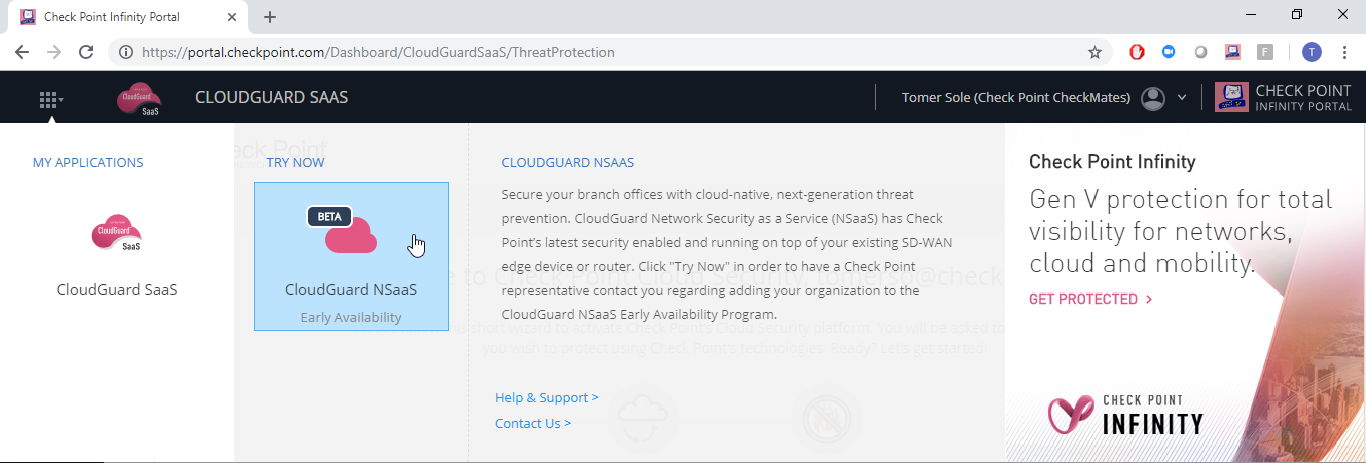The width and height of the screenshot is (1366, 463).
Task: Click the CLOUDGUARD NSAAS heading
Action: coord(568,162)
